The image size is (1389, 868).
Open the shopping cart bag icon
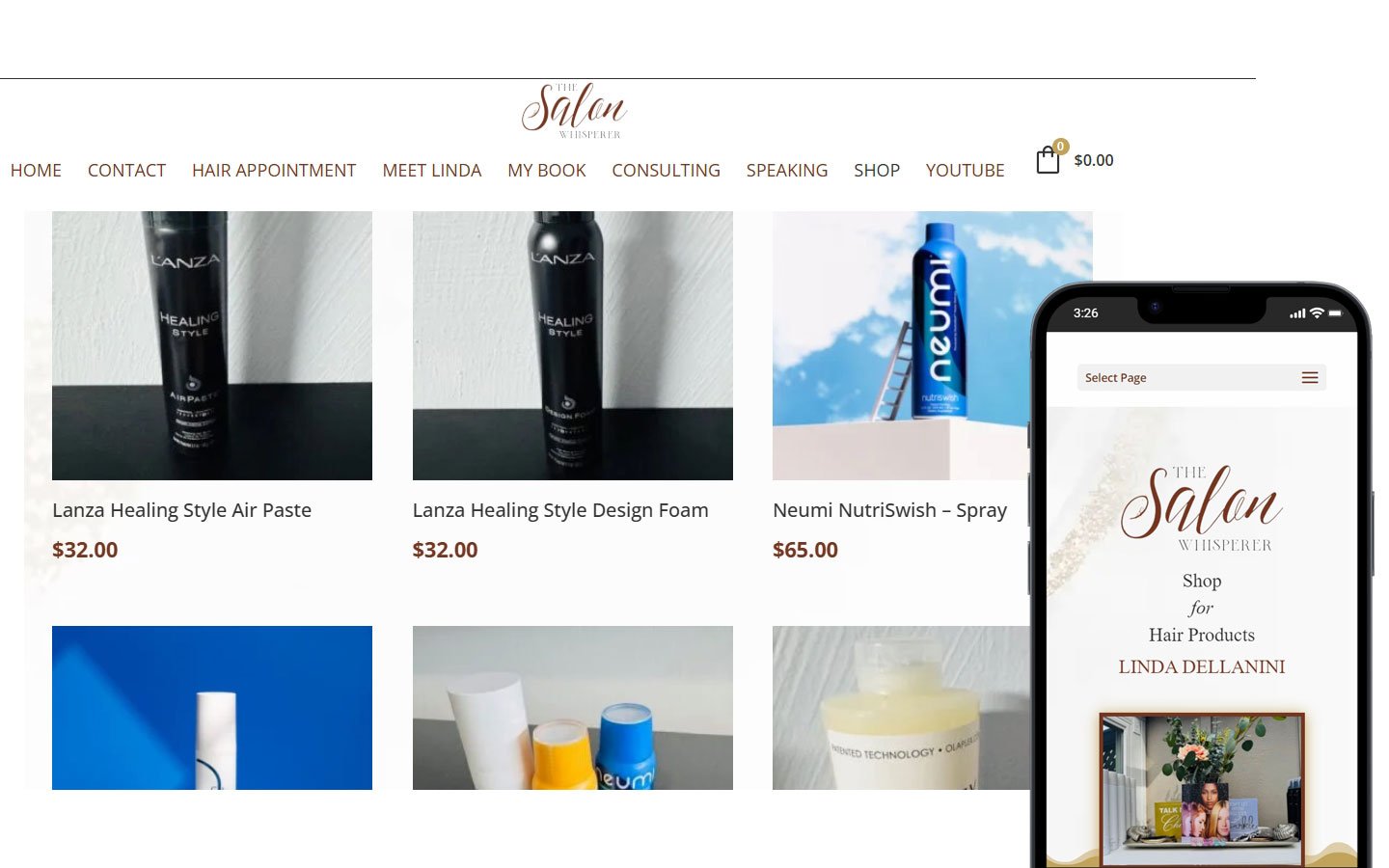(1048, 159)
